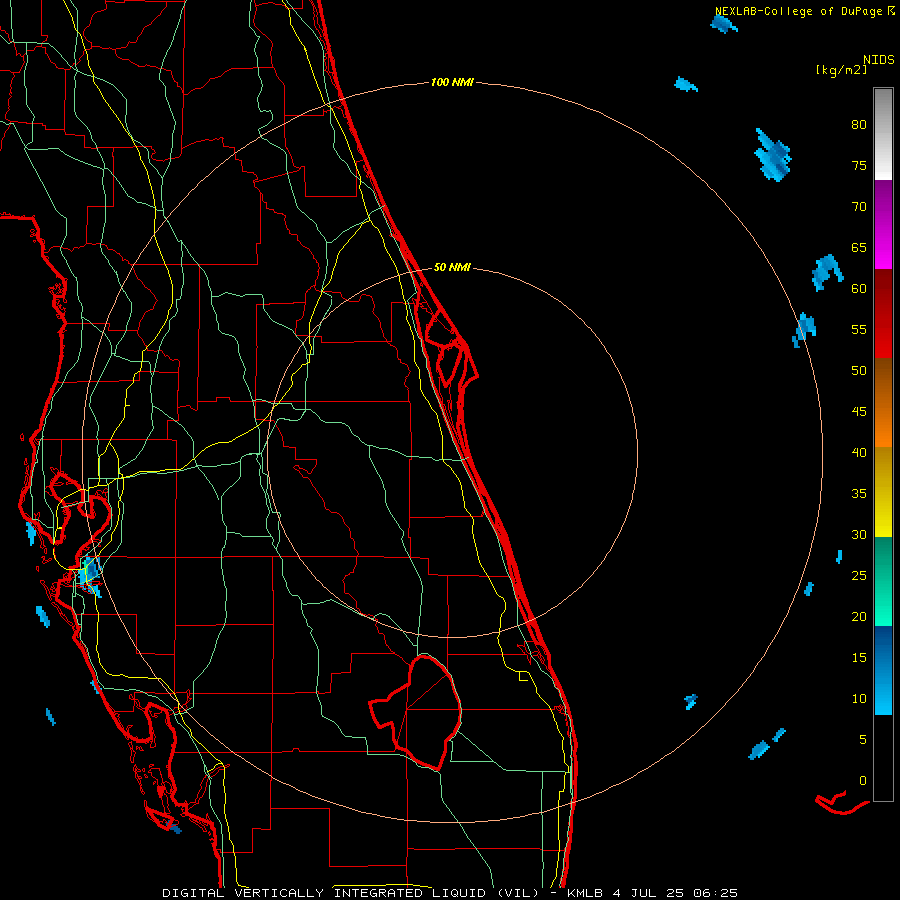Select the 5 legend value
Screen dimensions: 900x900
tap(863, 740)
